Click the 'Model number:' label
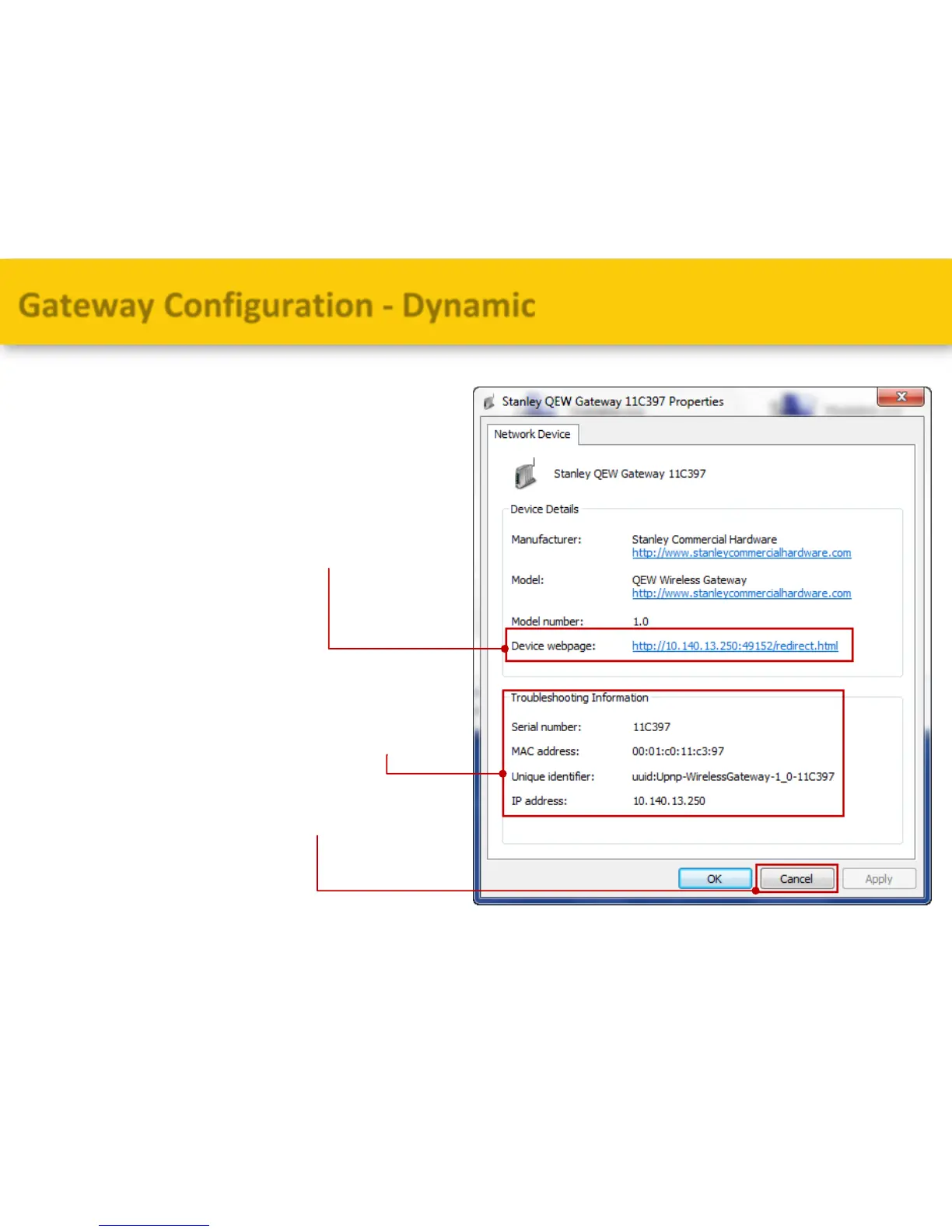The height and width of the screenshot is (1232, 952). pos(547,621)
